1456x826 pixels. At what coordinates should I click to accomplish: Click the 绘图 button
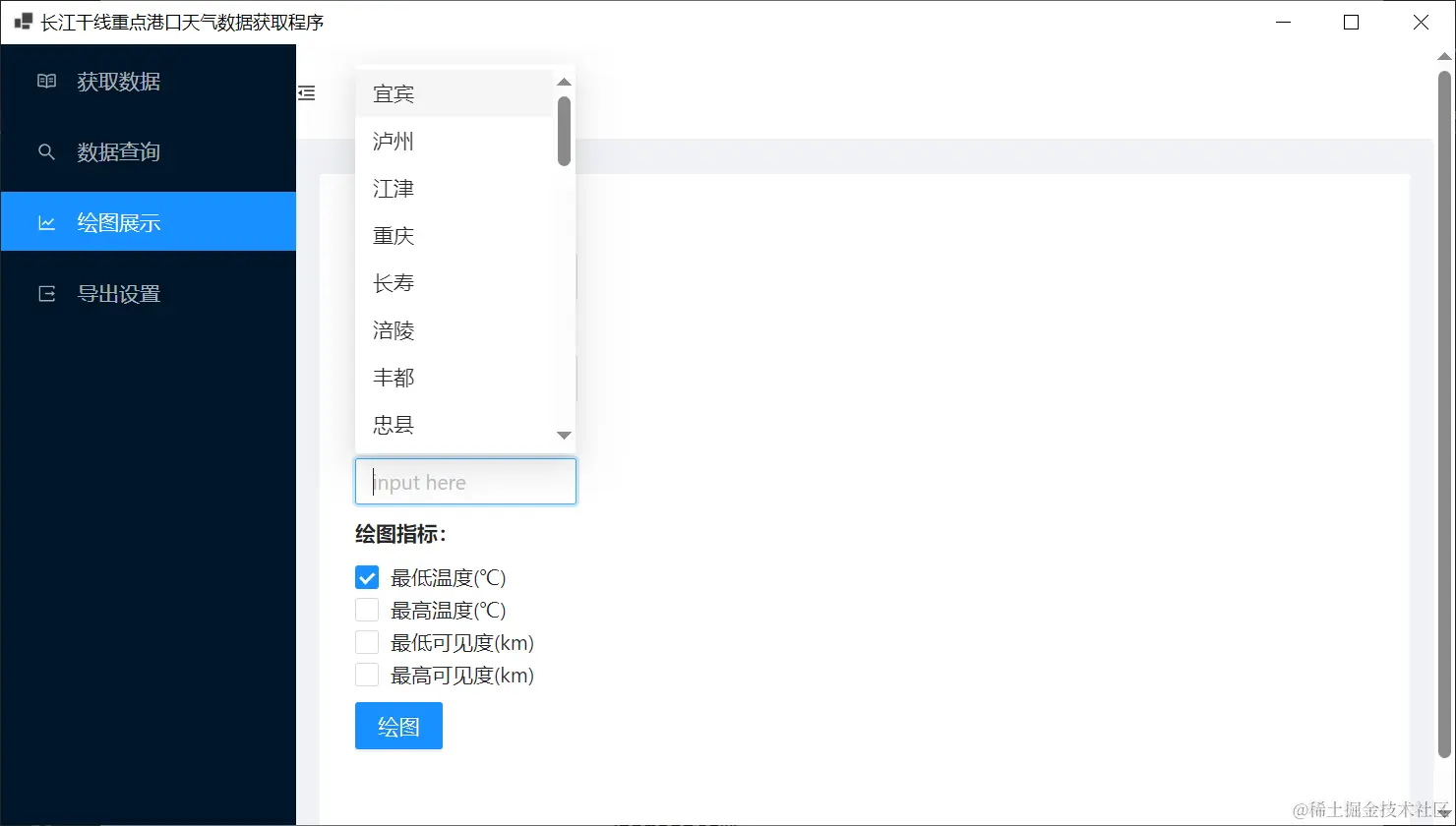[398, 726]
